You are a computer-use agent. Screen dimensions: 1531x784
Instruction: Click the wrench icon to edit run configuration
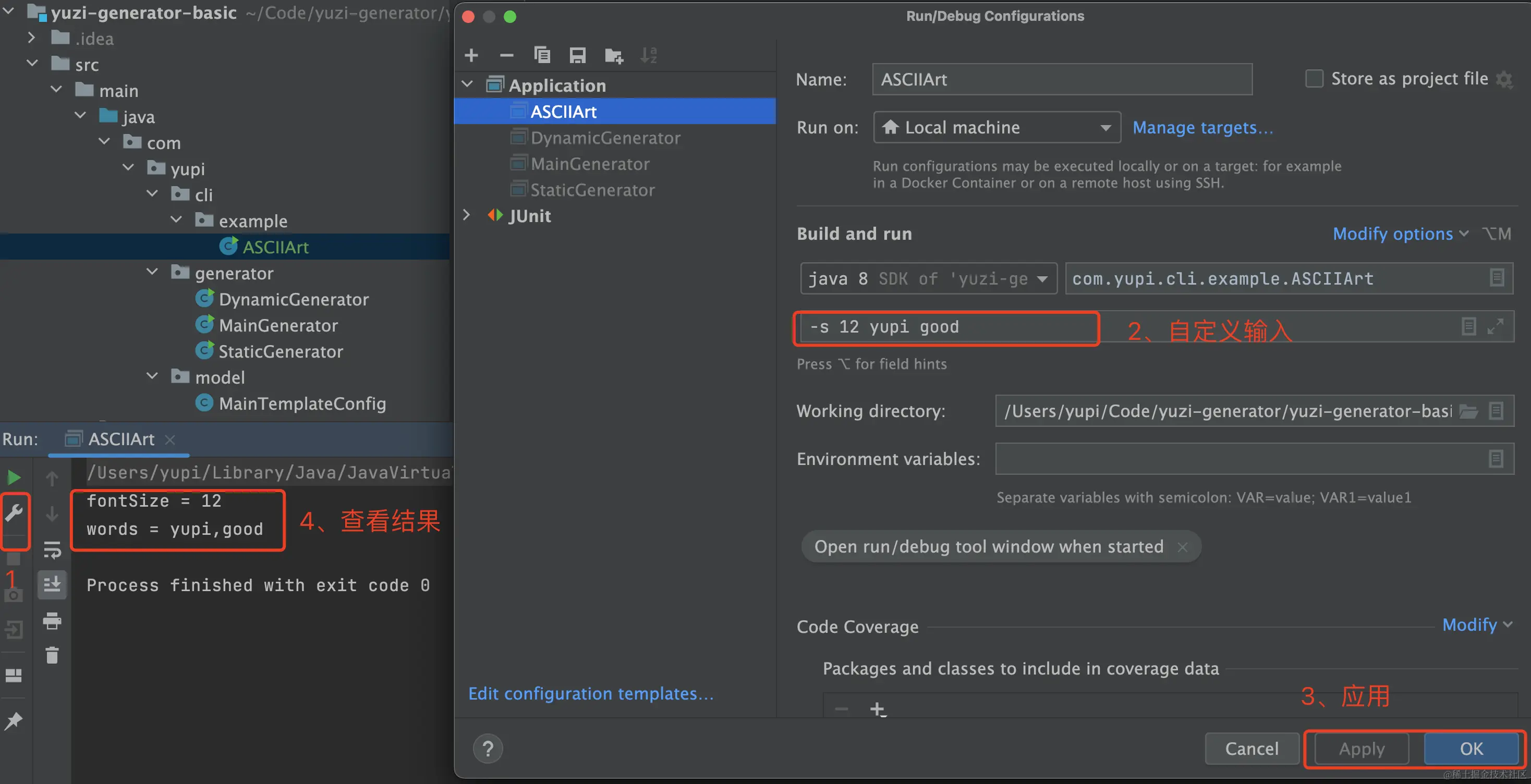point(14,512)
